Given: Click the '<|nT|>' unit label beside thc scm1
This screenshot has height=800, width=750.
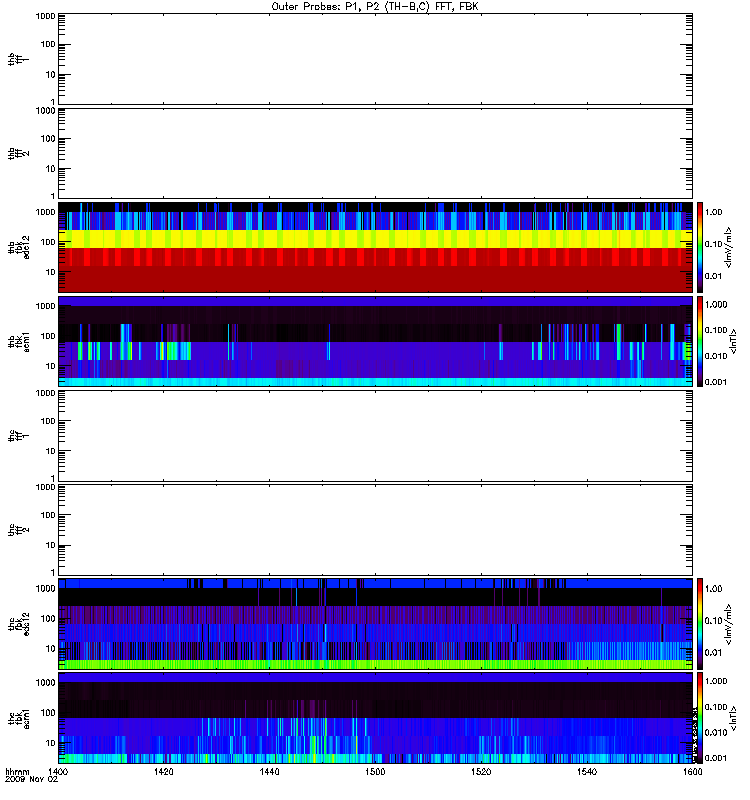Looking at the screenshot, I should [x=733, y=718].
